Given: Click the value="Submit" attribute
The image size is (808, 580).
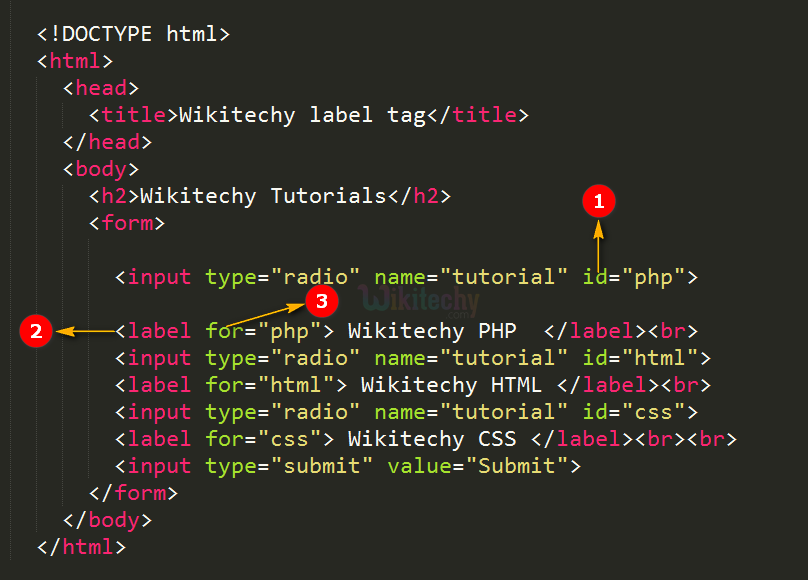Looking at the screenshot, I should click(478, 466).
